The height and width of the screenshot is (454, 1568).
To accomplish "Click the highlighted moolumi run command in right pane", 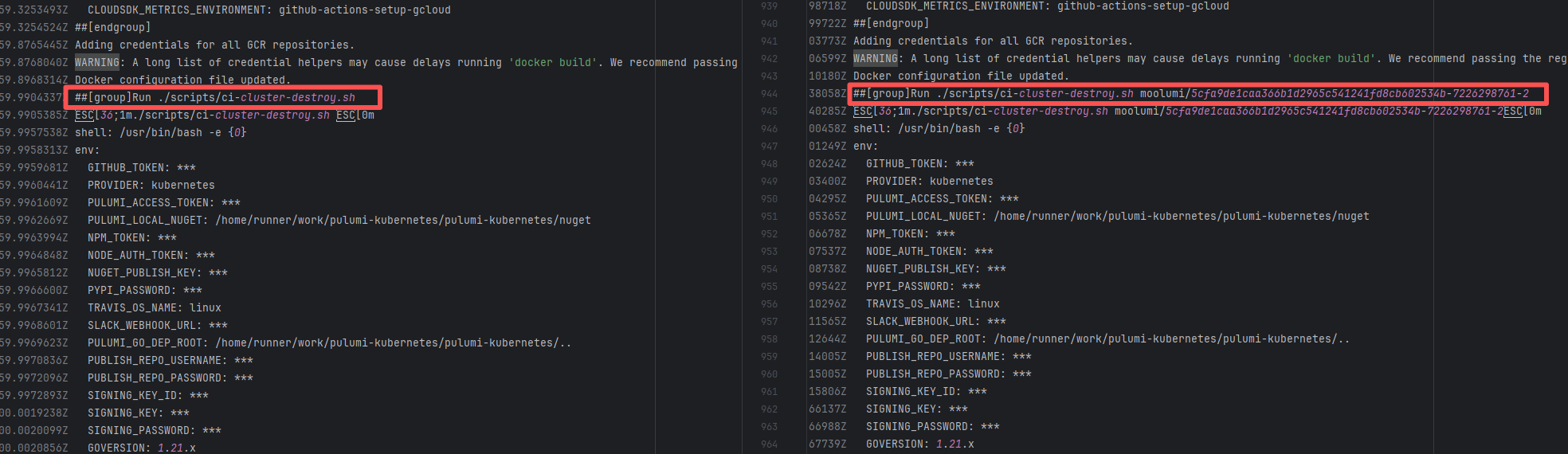I will click(x=1191, y=94).
